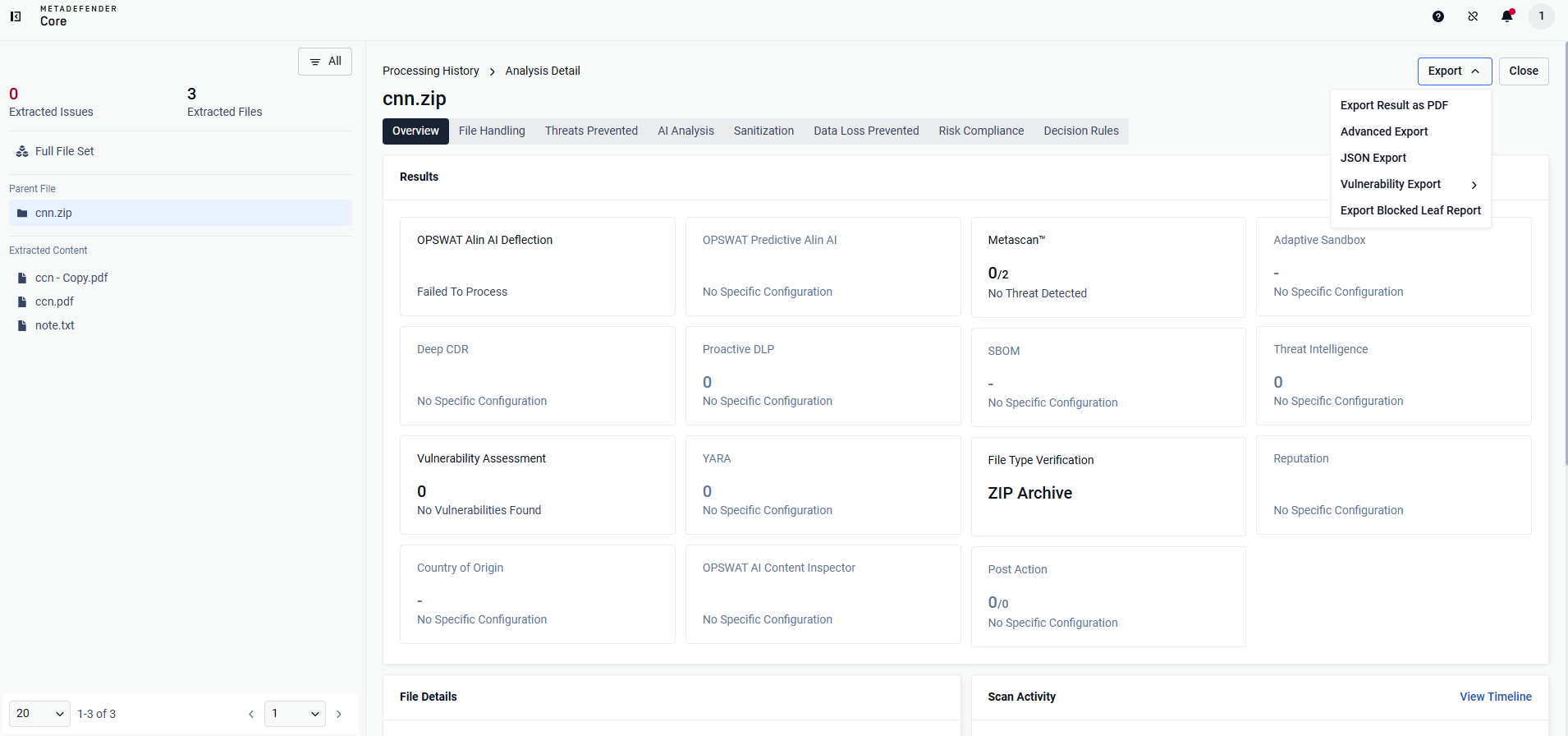Open the OPSWAT Predictive Alin AI card

(x=823, y=267)
